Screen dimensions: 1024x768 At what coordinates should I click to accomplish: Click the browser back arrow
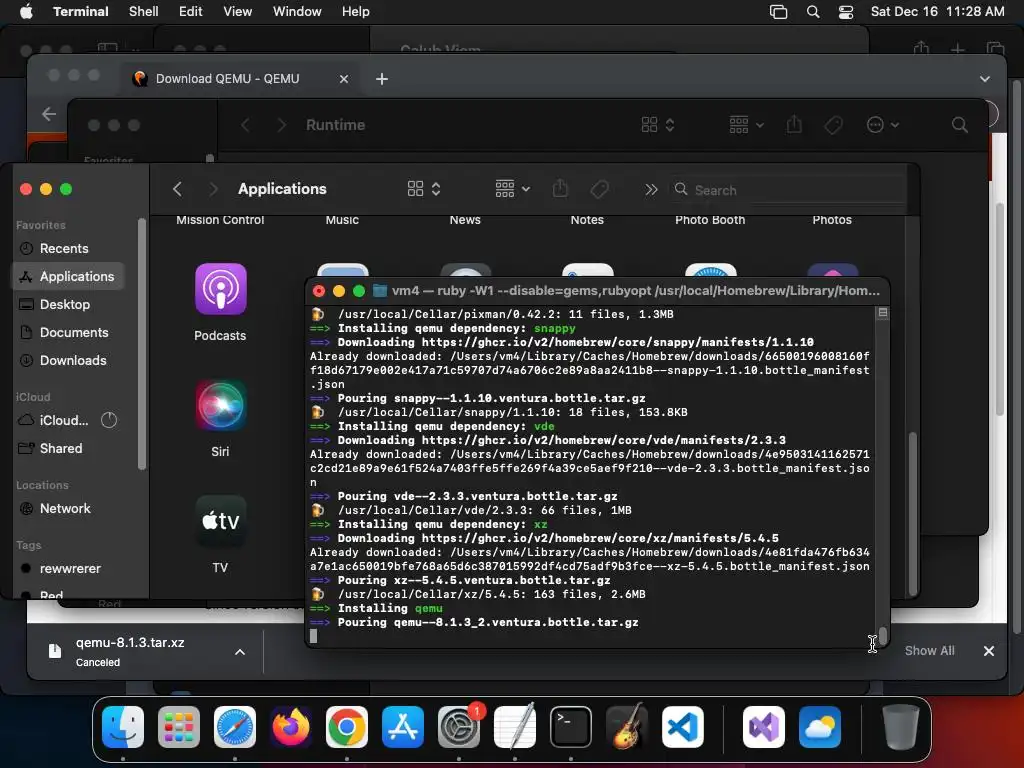pyautogui.click(x=49, y=114)
